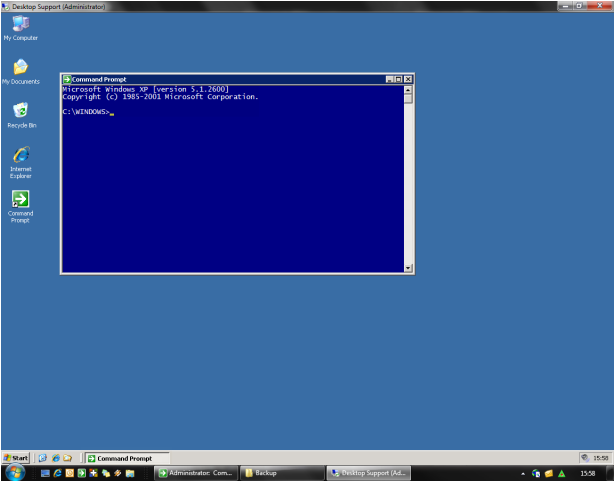Minimize the Desktop Support remote window
Viewport: 614px width, 481px height.
click(565, 5)
